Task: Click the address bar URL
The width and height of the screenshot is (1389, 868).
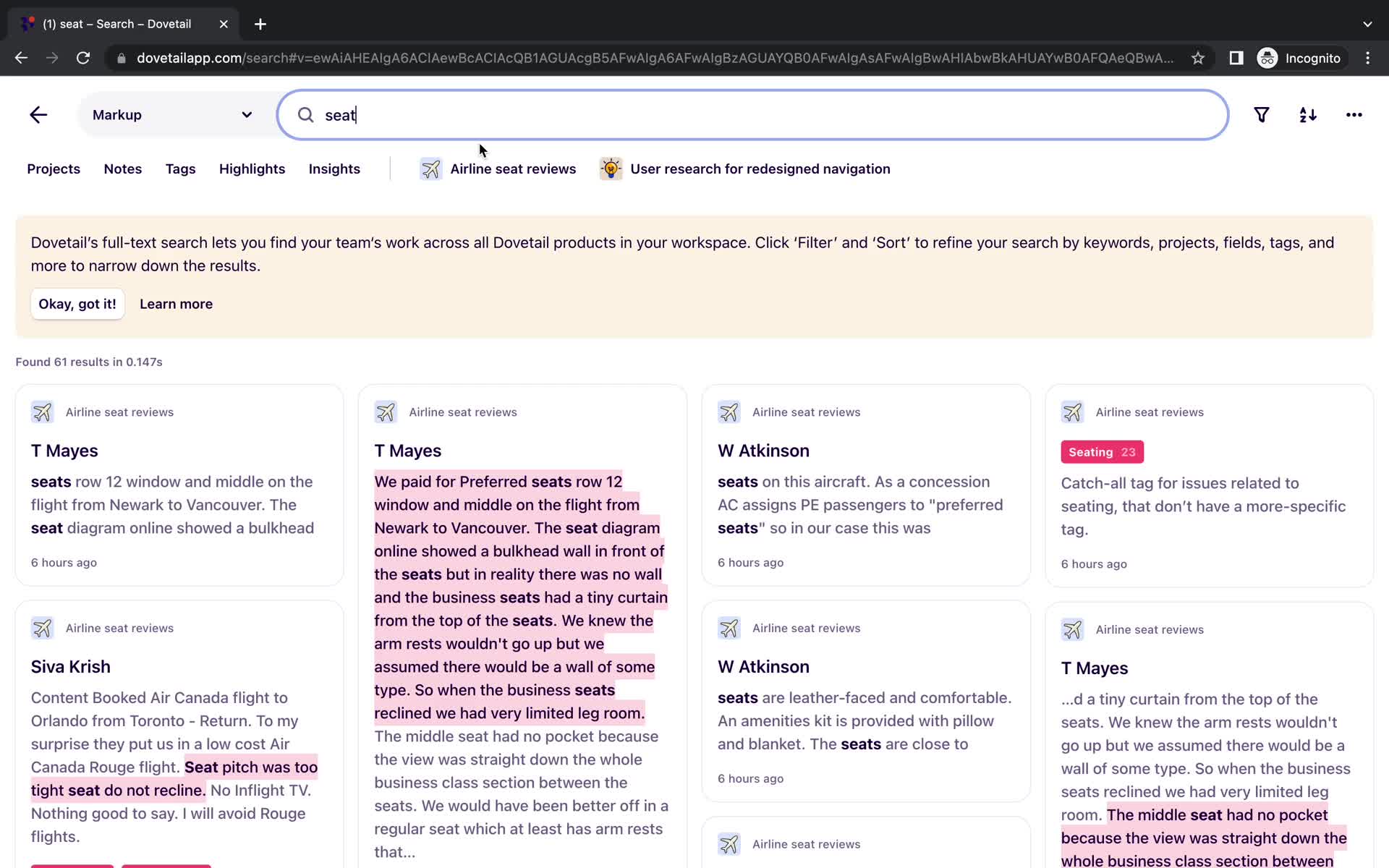Action: click(655, 58)
